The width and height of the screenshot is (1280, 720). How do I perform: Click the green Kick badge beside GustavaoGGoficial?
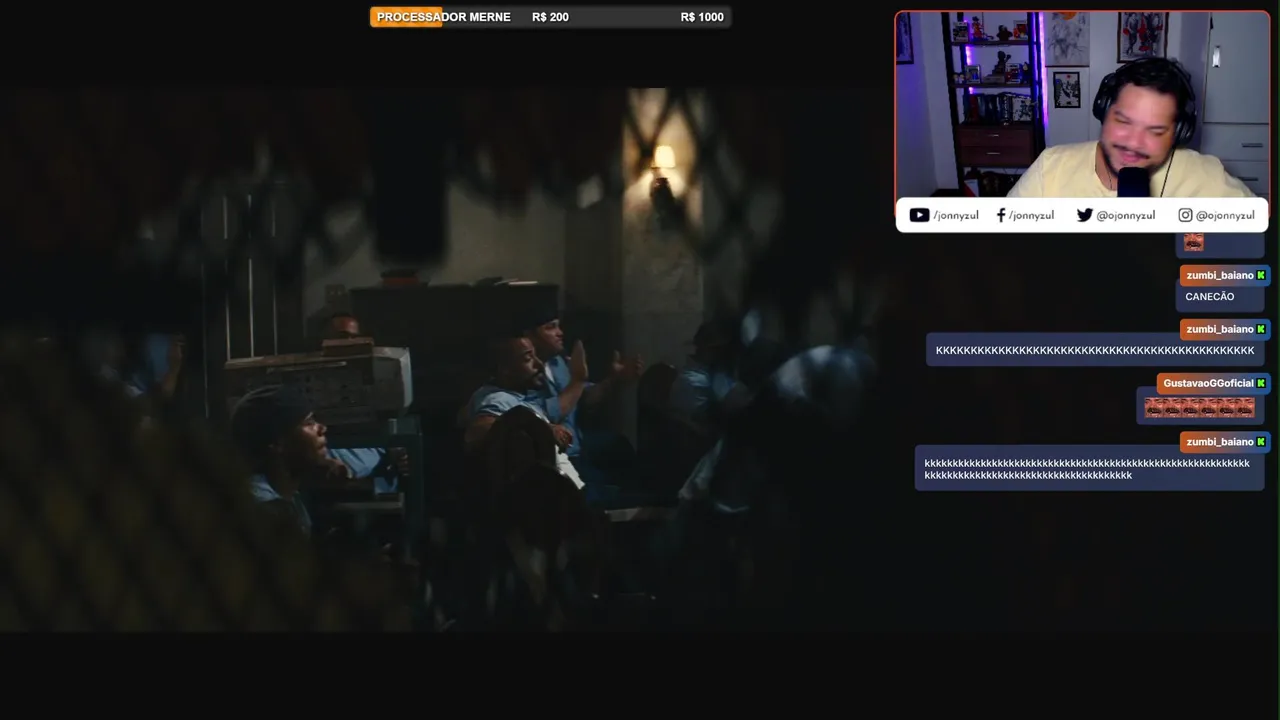point(1261,383)
